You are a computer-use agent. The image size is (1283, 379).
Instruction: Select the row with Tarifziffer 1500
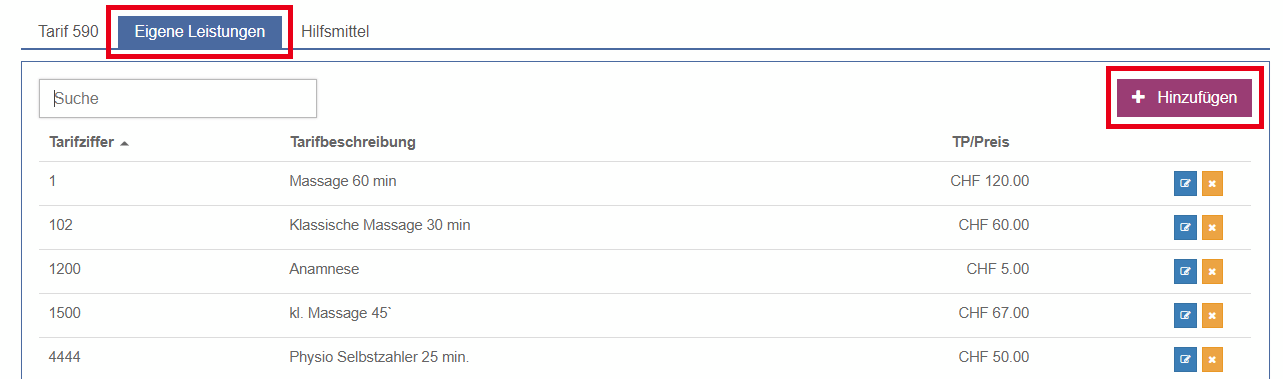pos(645,315)
